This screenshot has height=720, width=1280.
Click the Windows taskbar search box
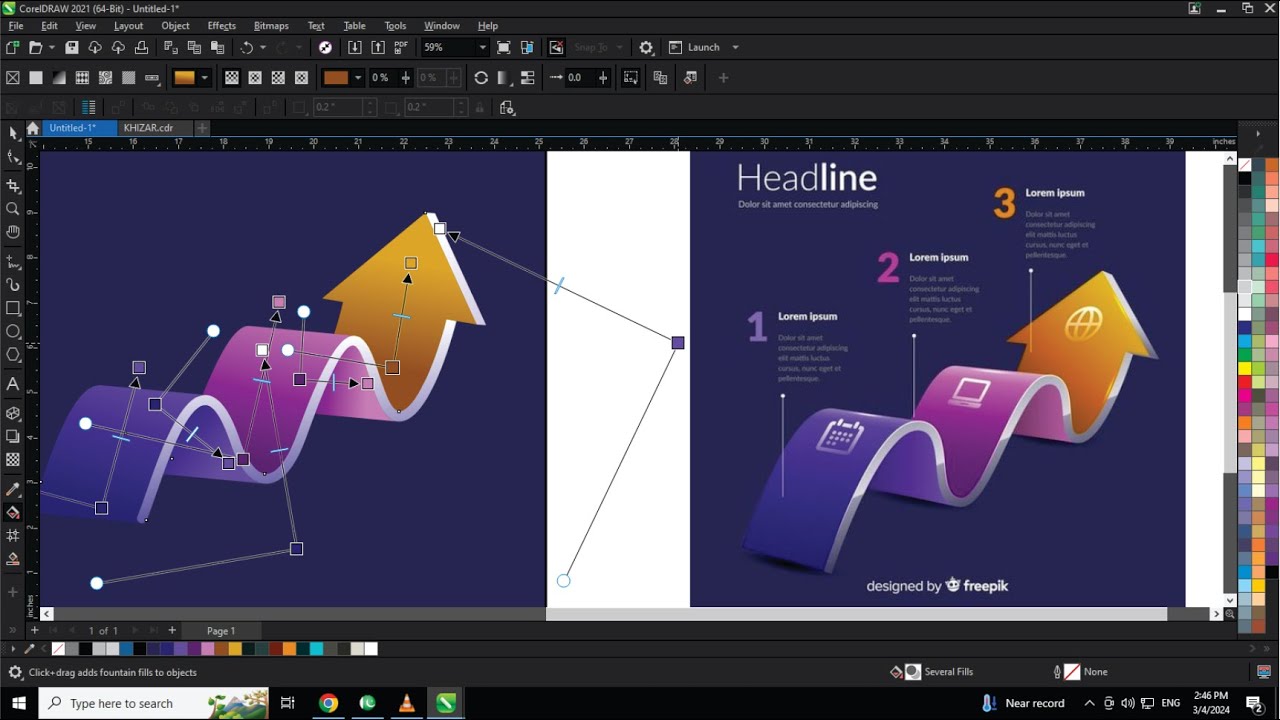[x=154, y=703]
